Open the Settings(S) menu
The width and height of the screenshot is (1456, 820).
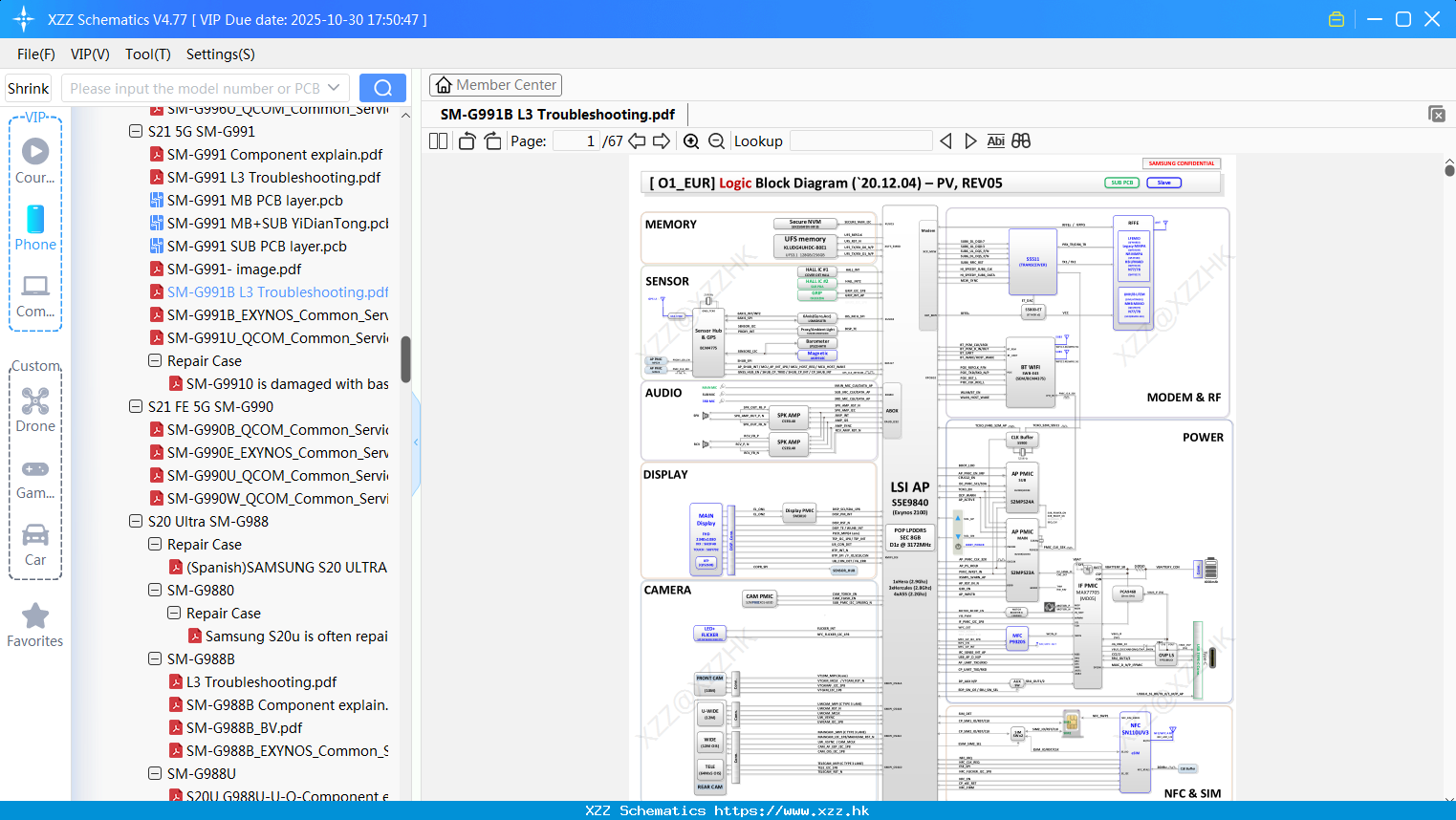(221, 54)
